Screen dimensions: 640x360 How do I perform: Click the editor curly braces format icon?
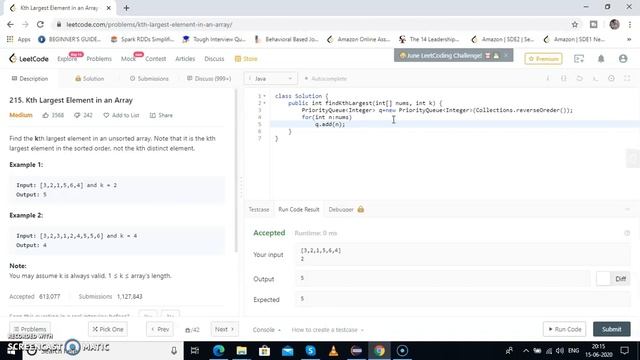pos(564,78)
